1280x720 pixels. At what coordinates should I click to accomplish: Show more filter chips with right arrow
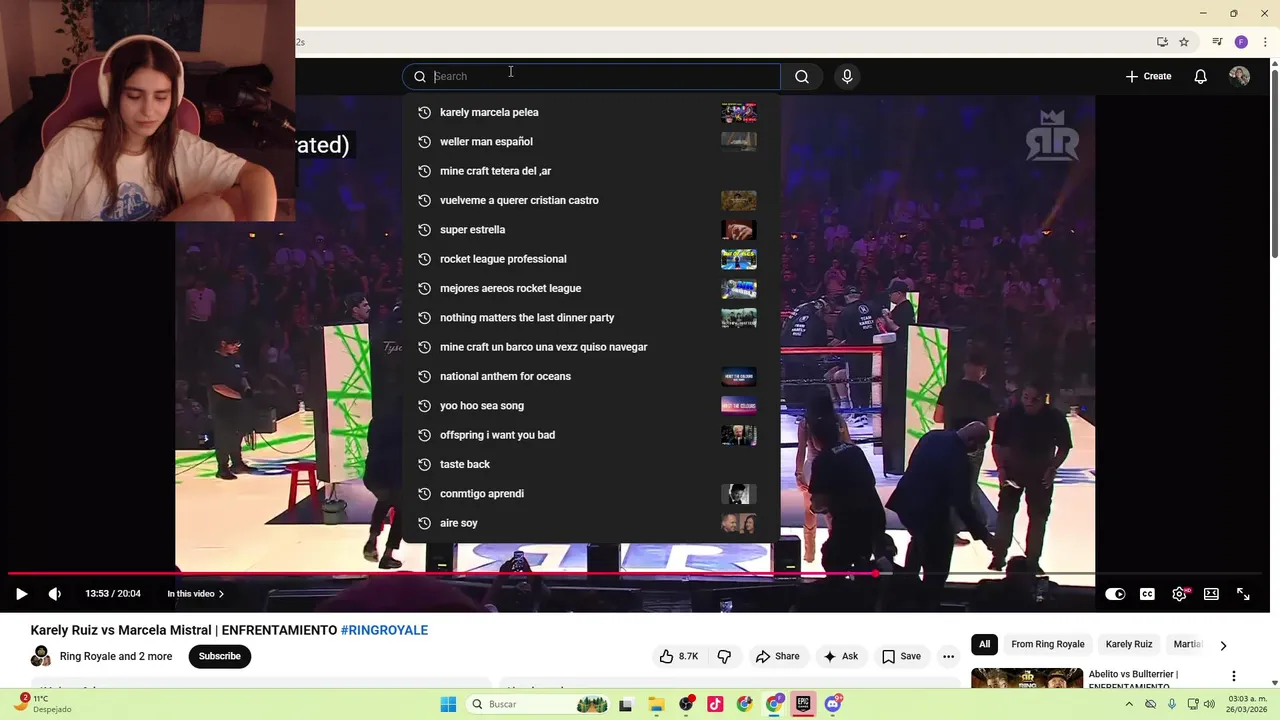pos(1223,645)
